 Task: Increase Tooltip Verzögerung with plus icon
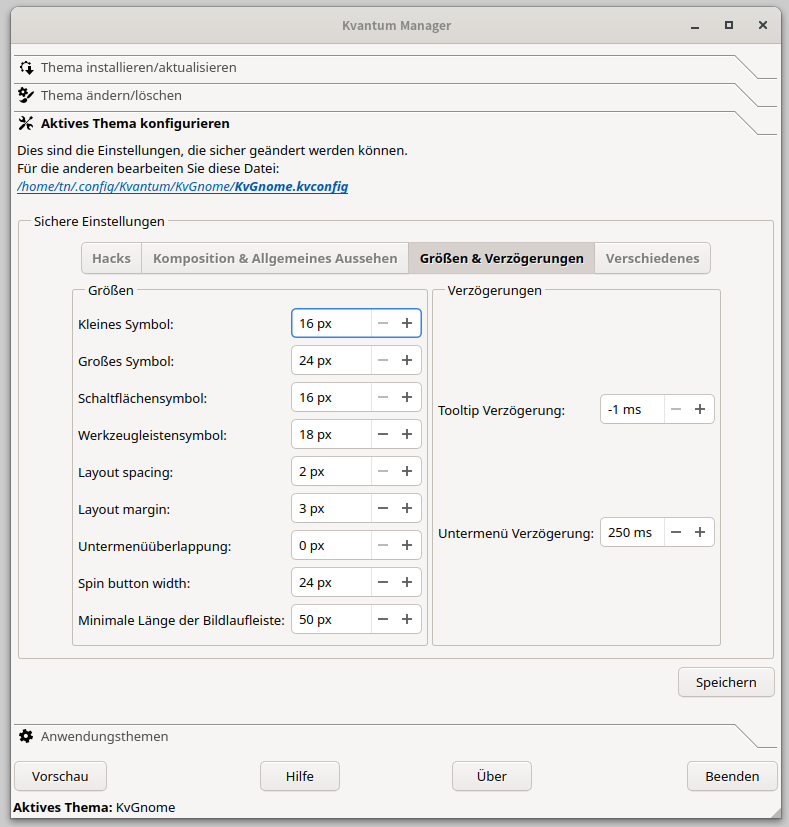click(x=700, y=409)
